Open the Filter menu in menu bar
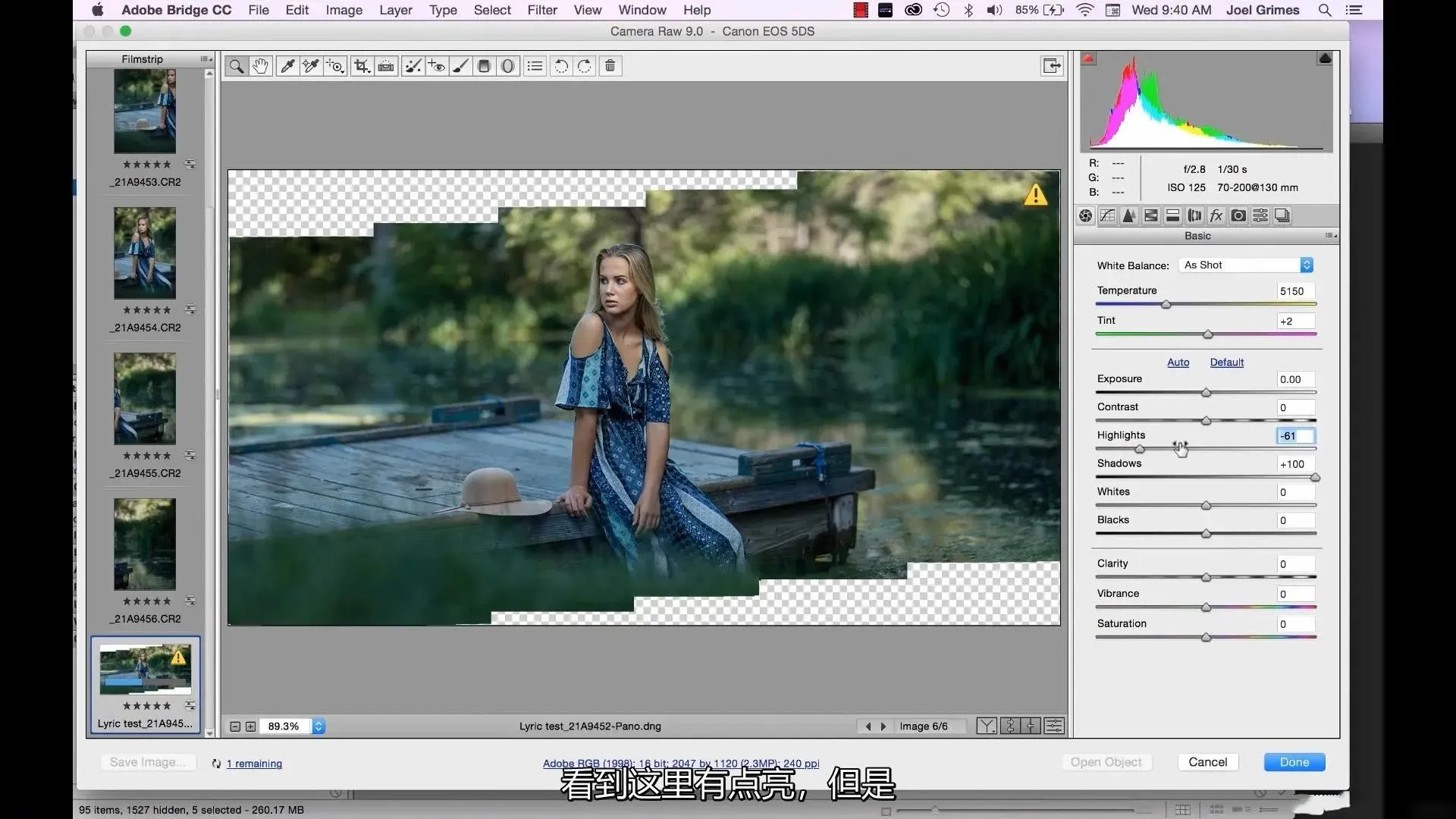Image resolution: width=1456 pixels, height=819 pixels. point(541,10)
